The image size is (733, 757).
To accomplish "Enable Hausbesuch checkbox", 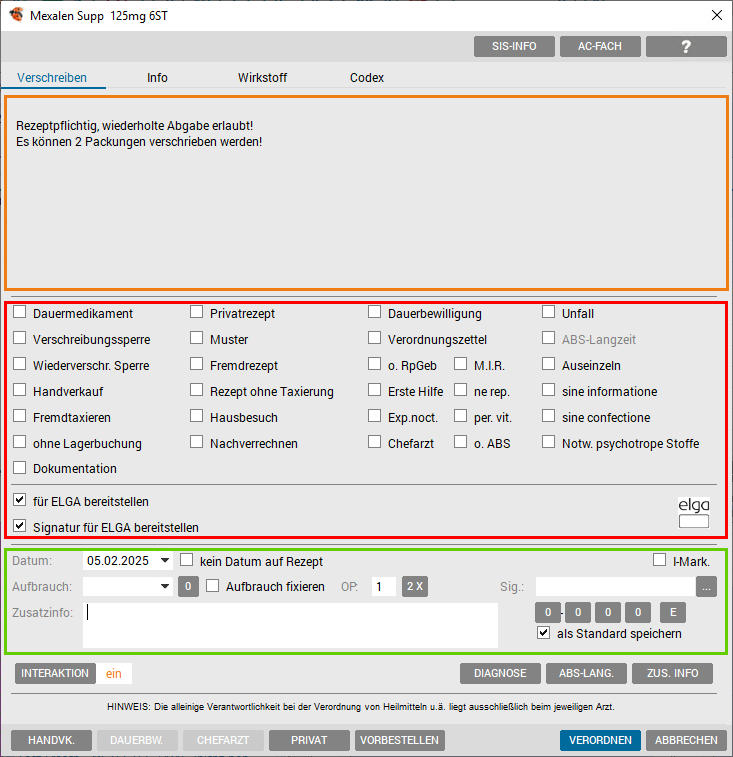I will coord(197,416).
